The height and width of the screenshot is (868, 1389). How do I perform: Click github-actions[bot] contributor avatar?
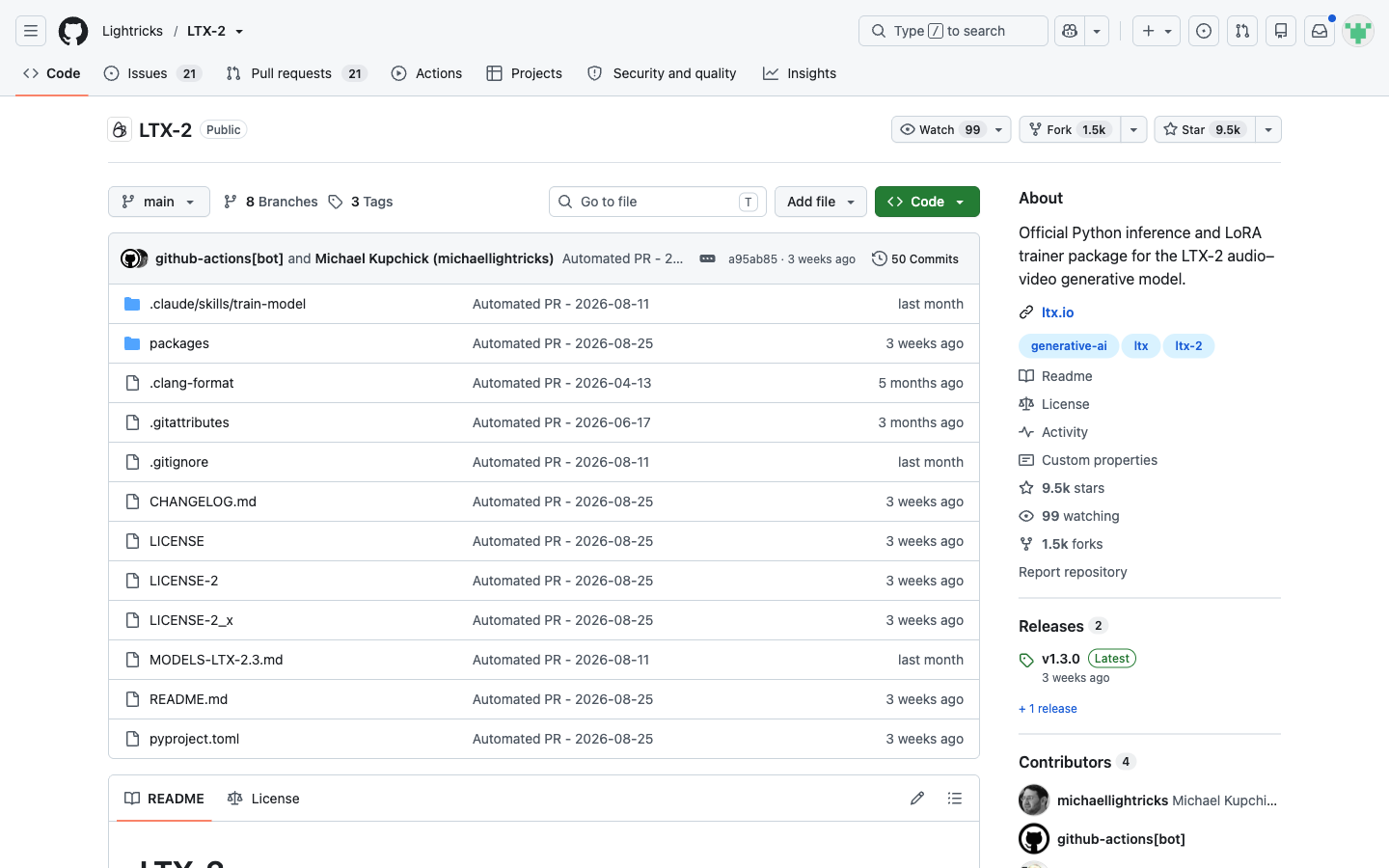point(1034,839)
